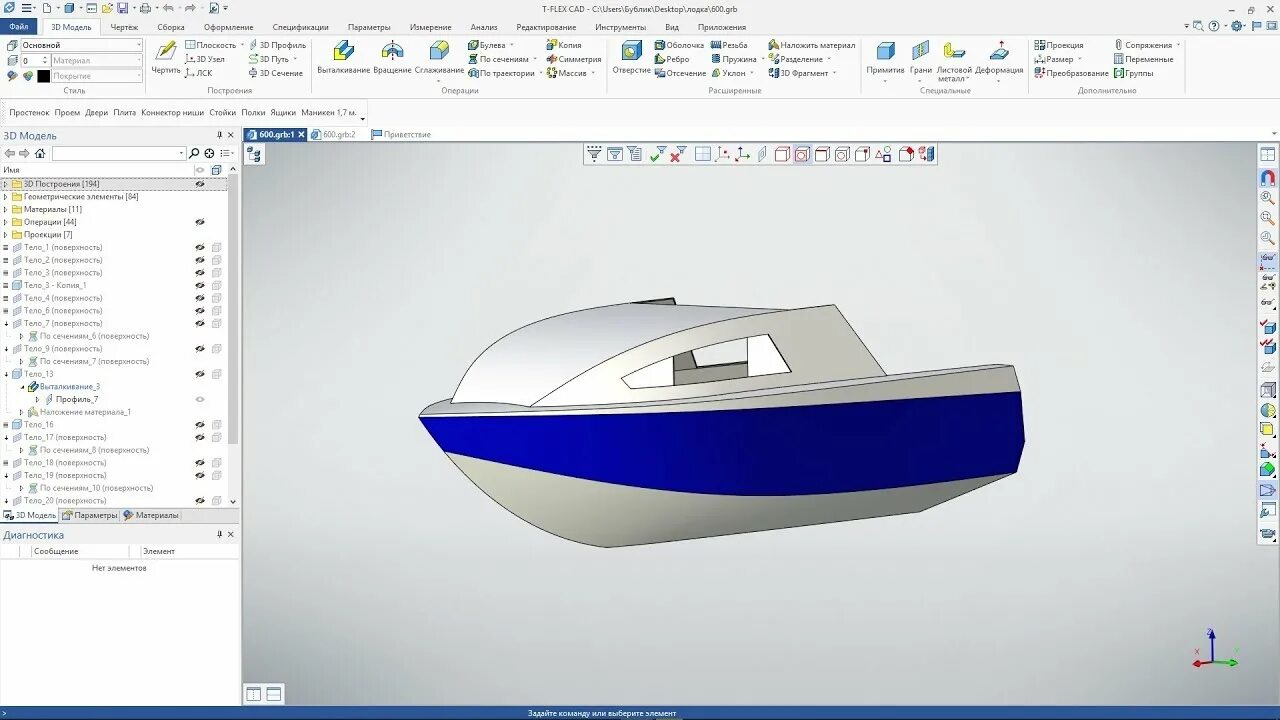Viewport: 1280px width, 720px height.
Task: Expand the Проекции [7] folder
Action: pyautogui.click(x=5, y=234)
